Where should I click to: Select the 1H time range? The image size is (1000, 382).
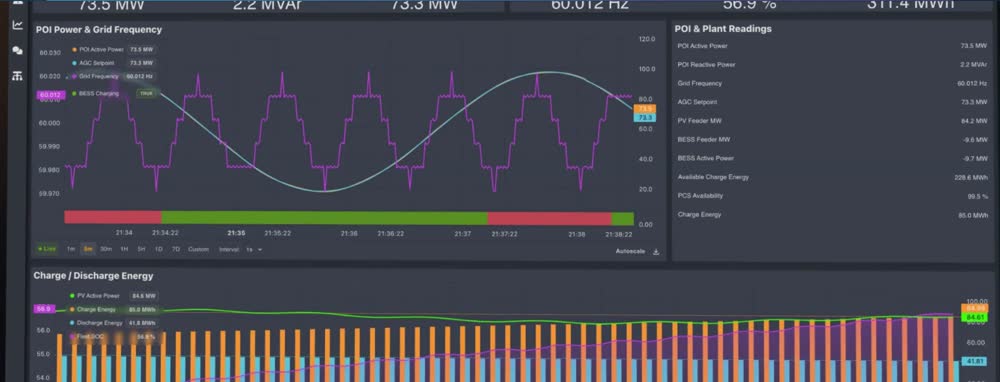124,249
